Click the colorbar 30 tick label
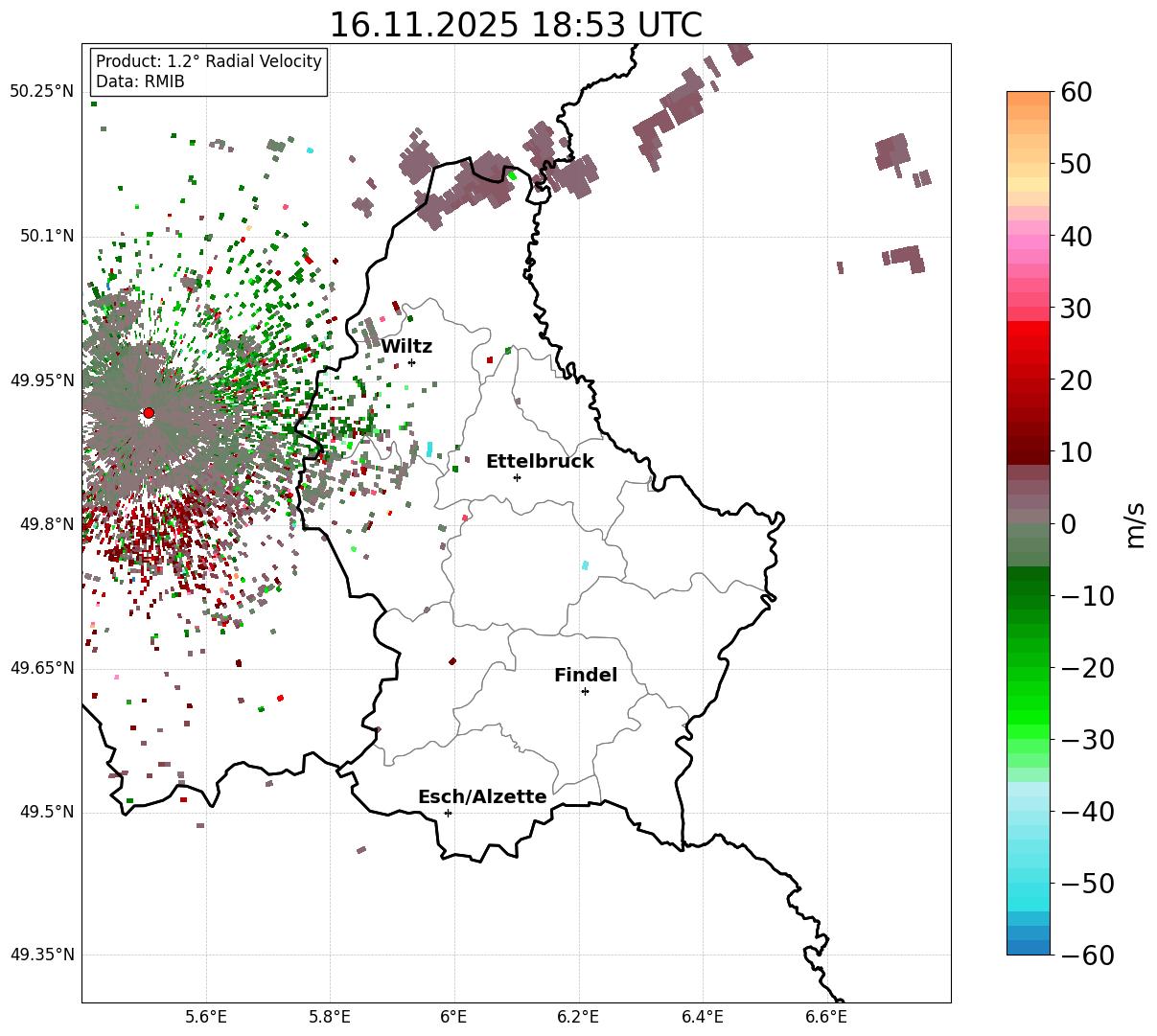Image resolution: width=1157 pixels, height=1036 pixels. point(1076,309)
